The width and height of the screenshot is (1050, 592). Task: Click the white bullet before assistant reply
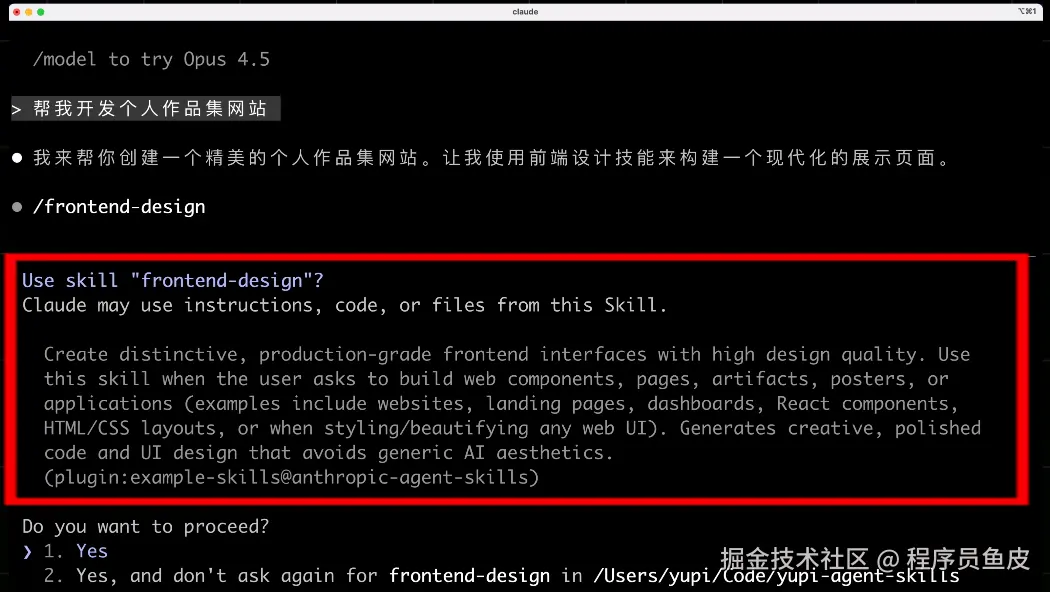(17, 158)
